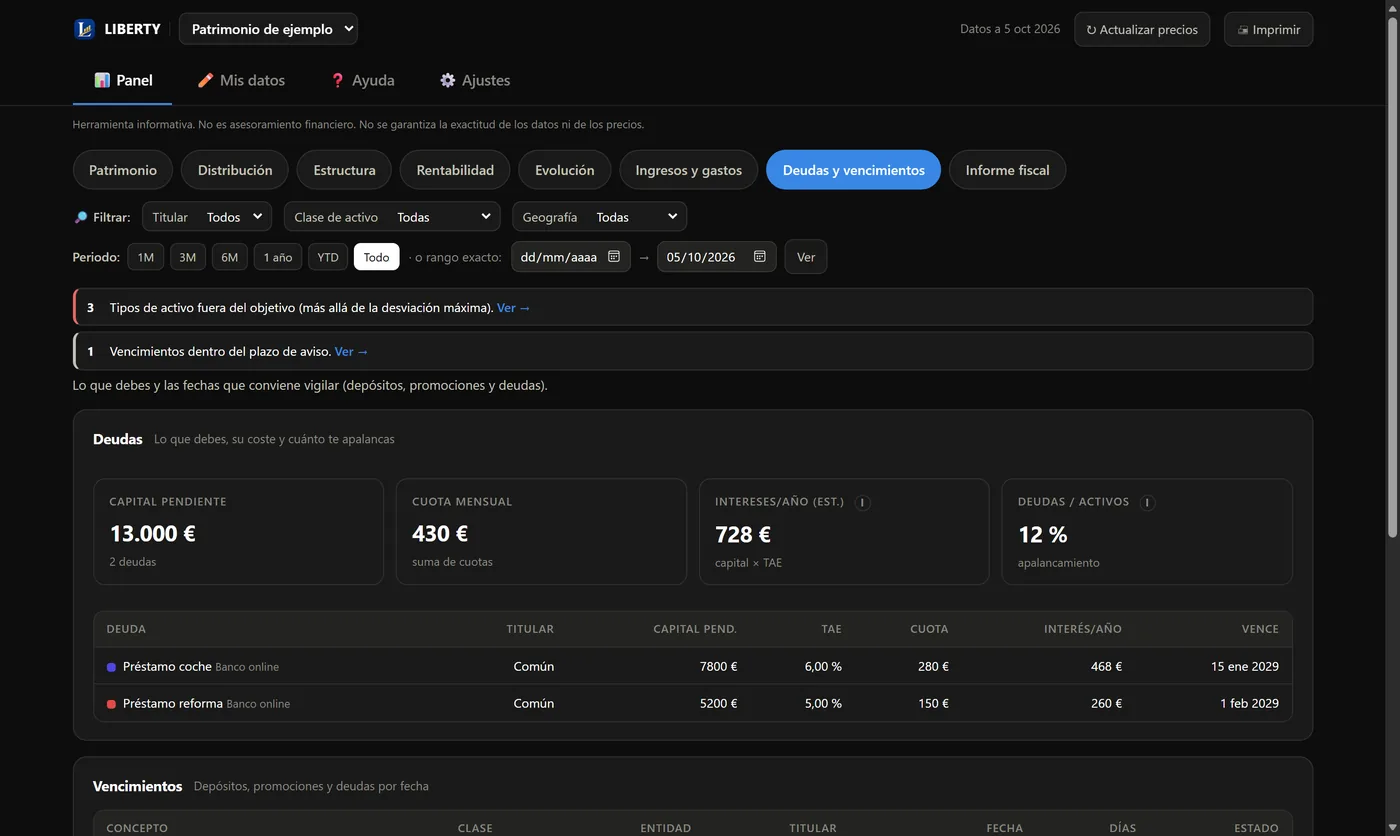Click the red dot beside Préstamo reforma
This screenshot has height=836, width=1400.
coord(111,704)
